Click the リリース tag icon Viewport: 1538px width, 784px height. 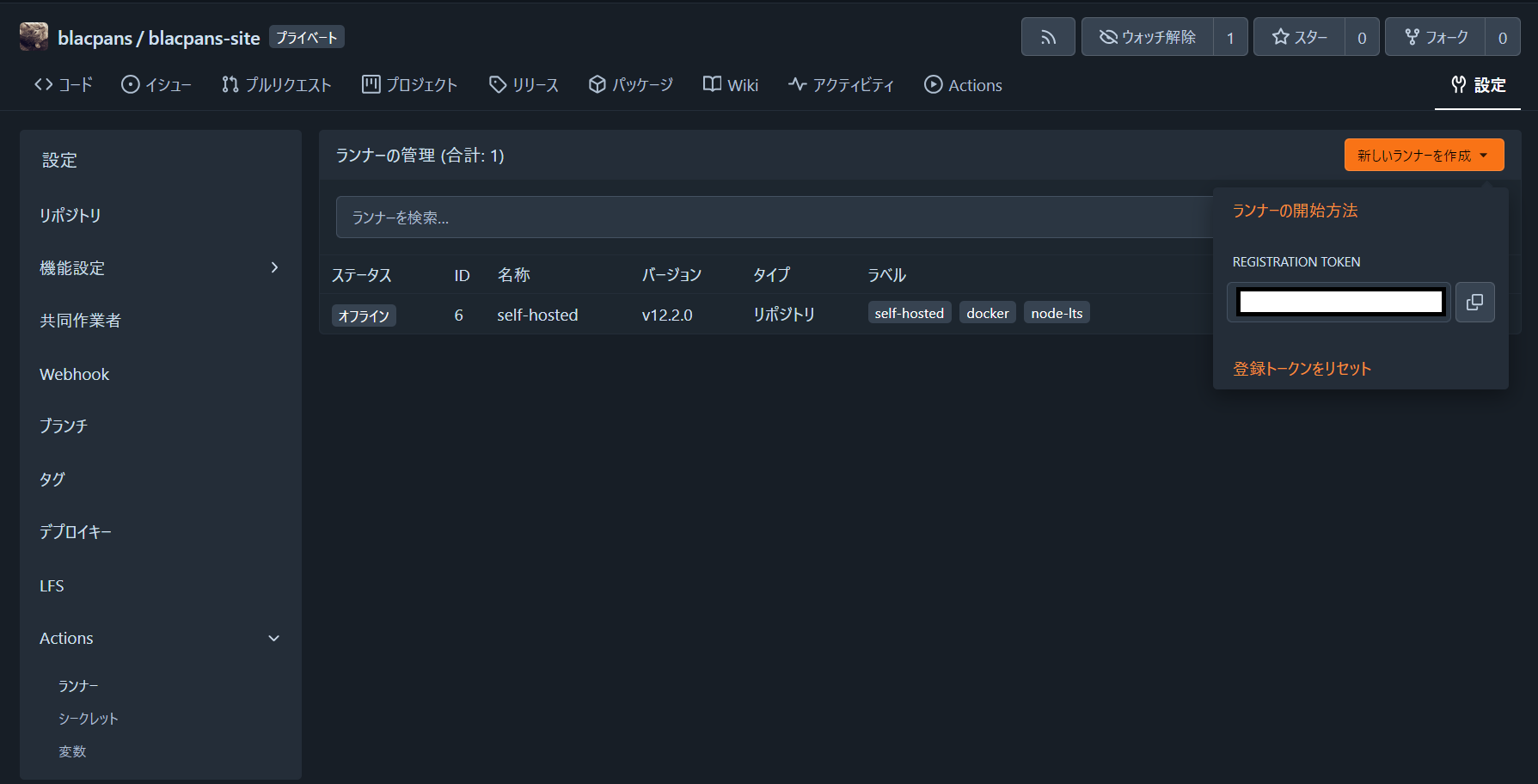[499, 84]
